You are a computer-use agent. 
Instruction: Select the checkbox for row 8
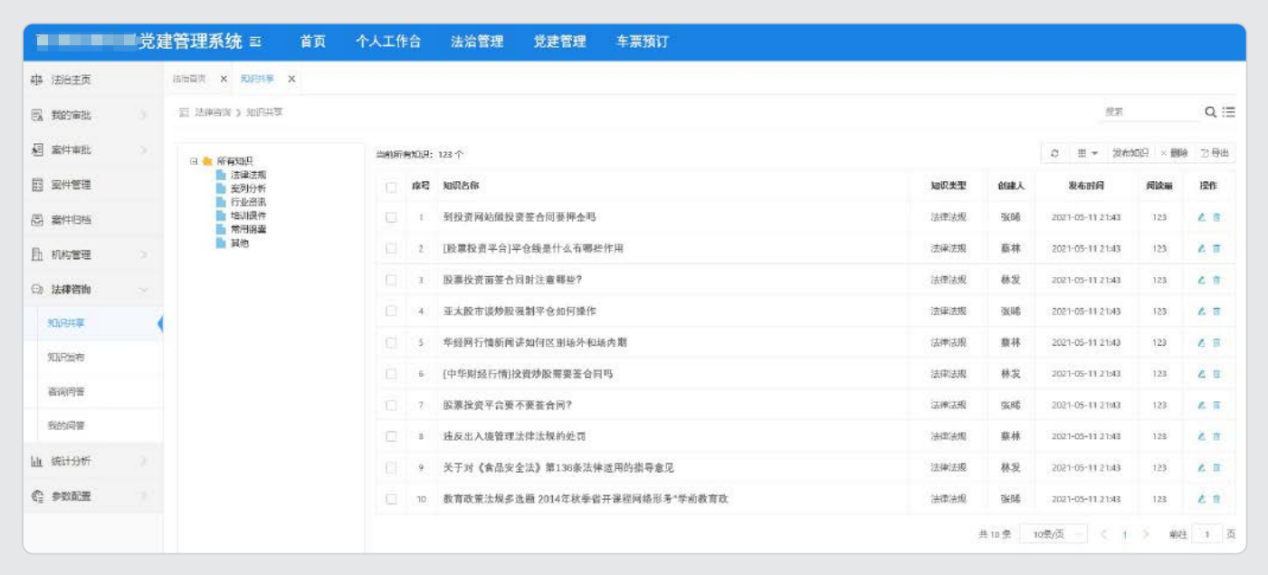(x=391, y=437)
